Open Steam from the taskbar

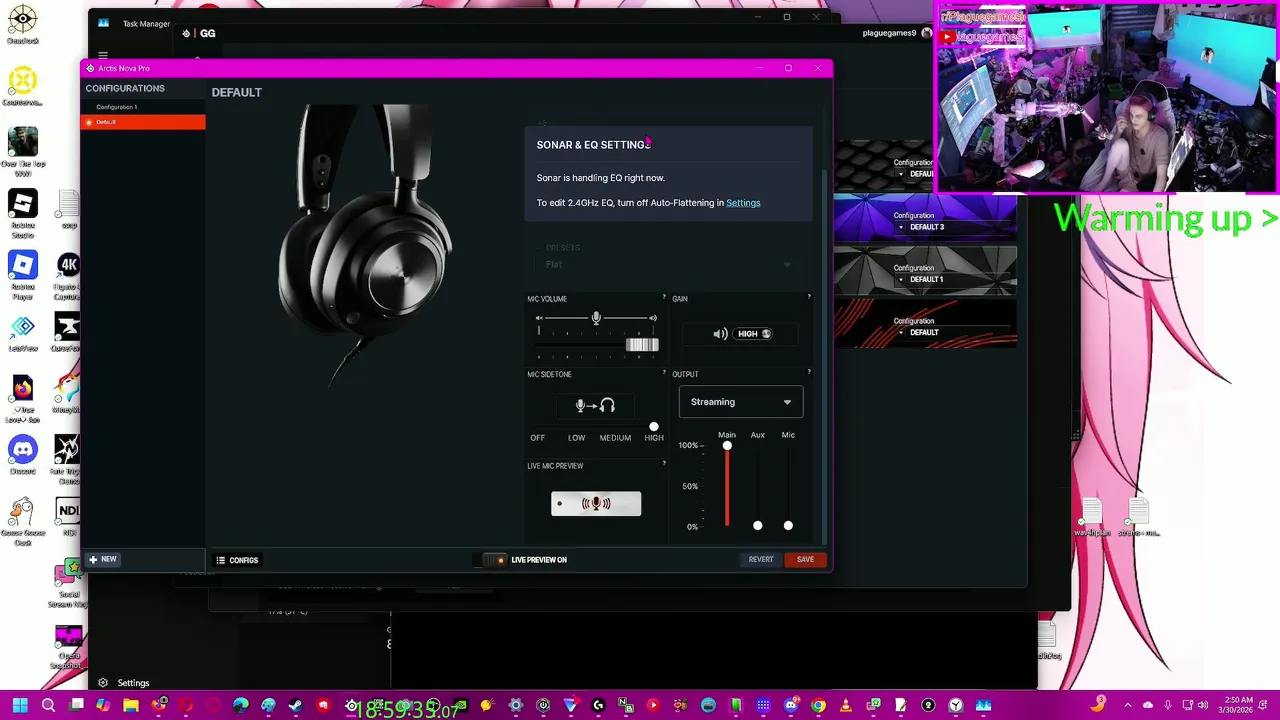295,706
